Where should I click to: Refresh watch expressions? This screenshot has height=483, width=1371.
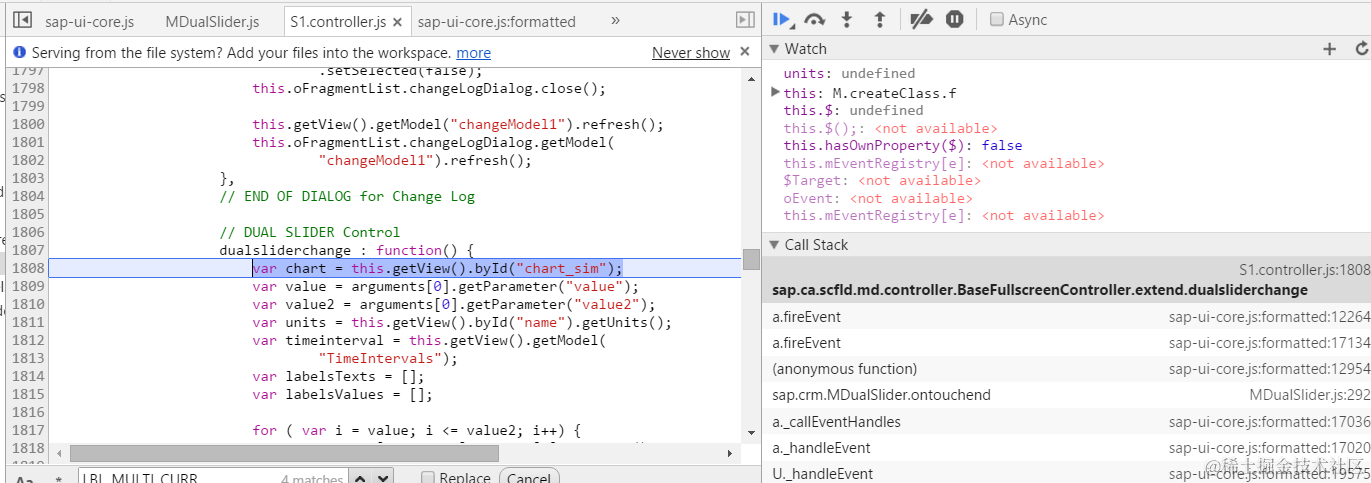tap(1361, 48)
